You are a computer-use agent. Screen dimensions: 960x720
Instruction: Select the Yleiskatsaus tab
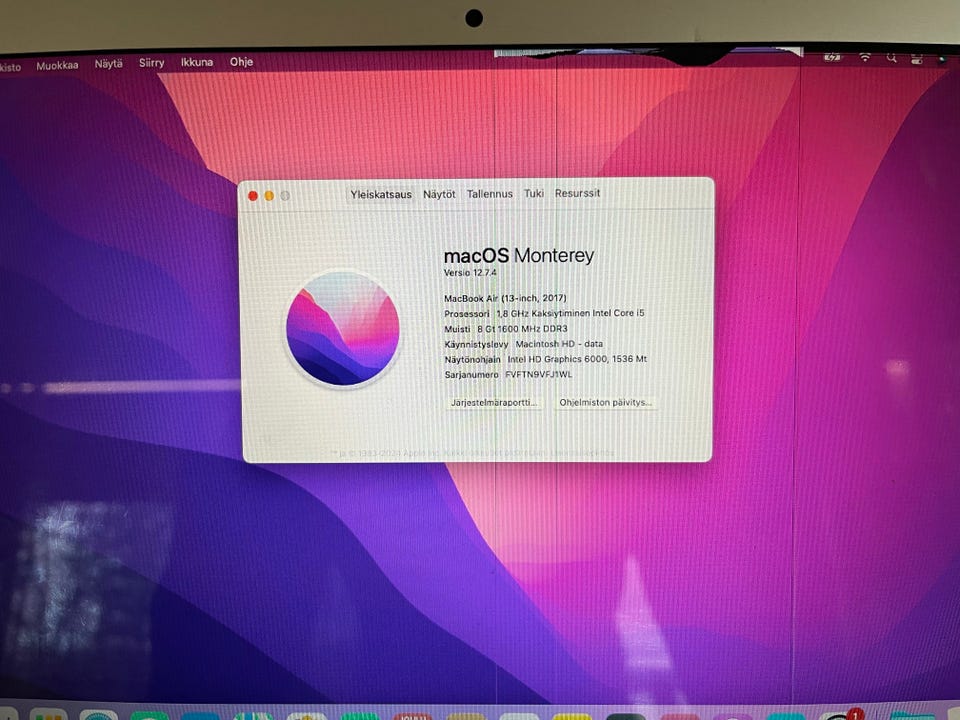(x=381, y=195)
